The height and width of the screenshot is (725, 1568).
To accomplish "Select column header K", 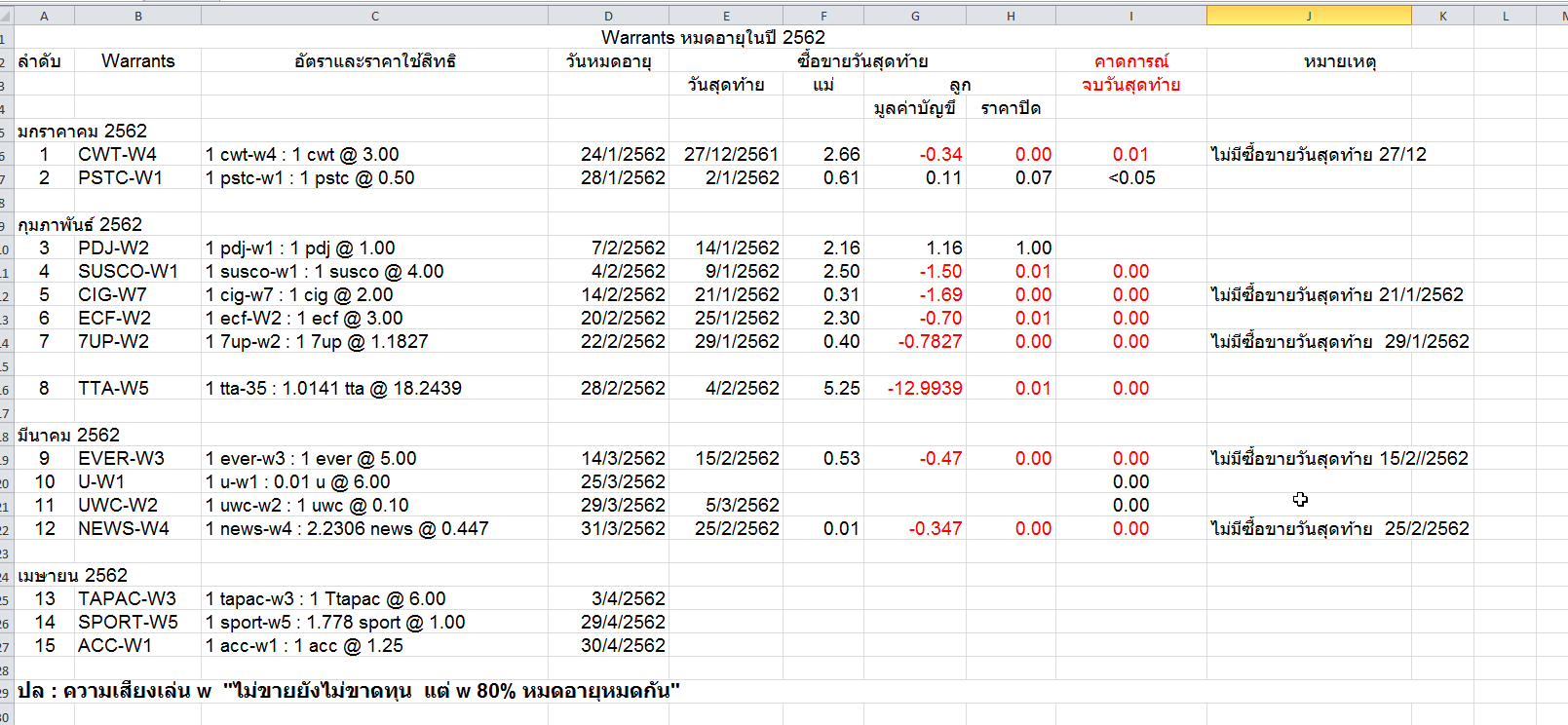I will 1442,16.
